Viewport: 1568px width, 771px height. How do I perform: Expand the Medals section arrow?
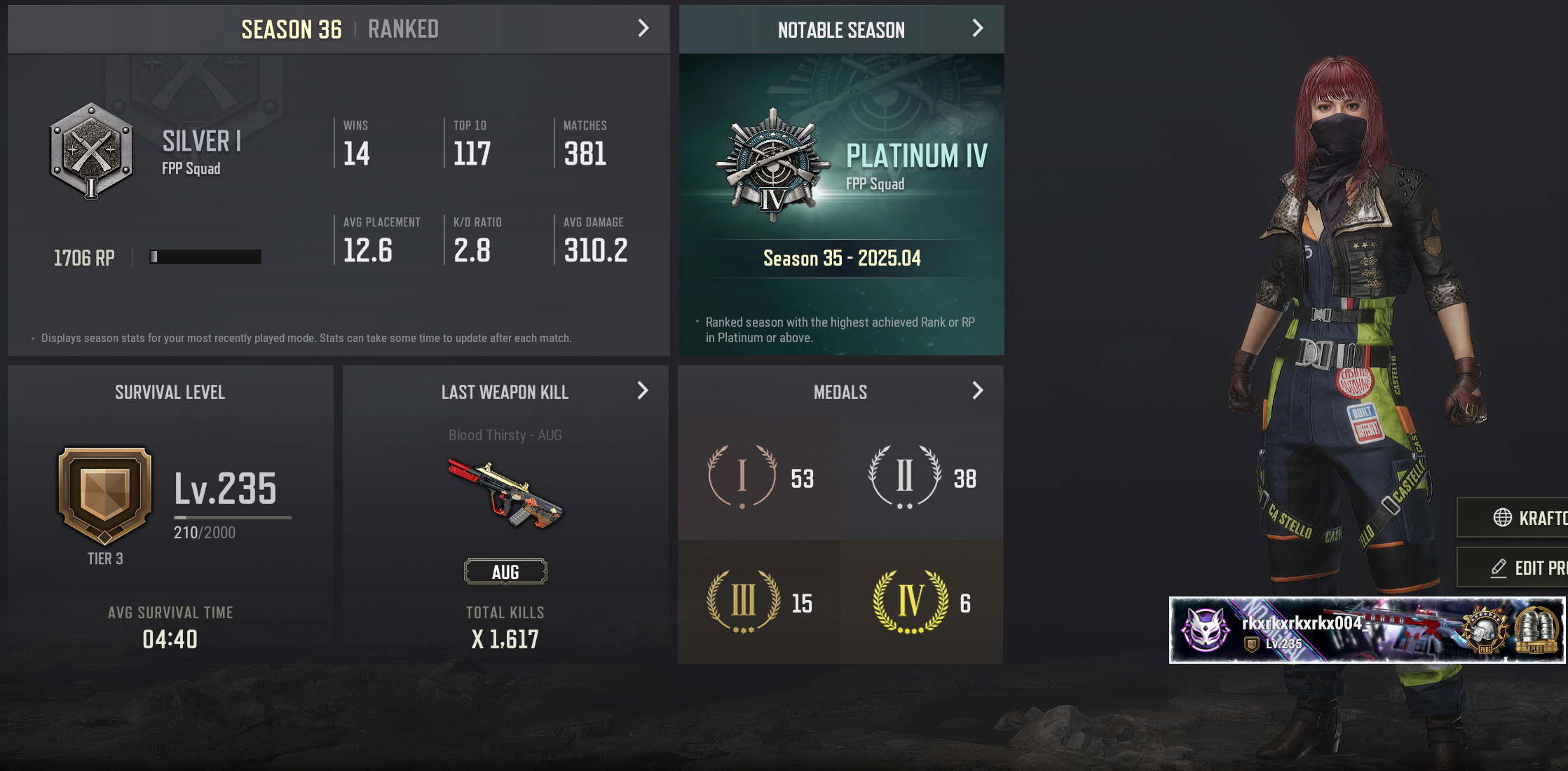[978, 390]
